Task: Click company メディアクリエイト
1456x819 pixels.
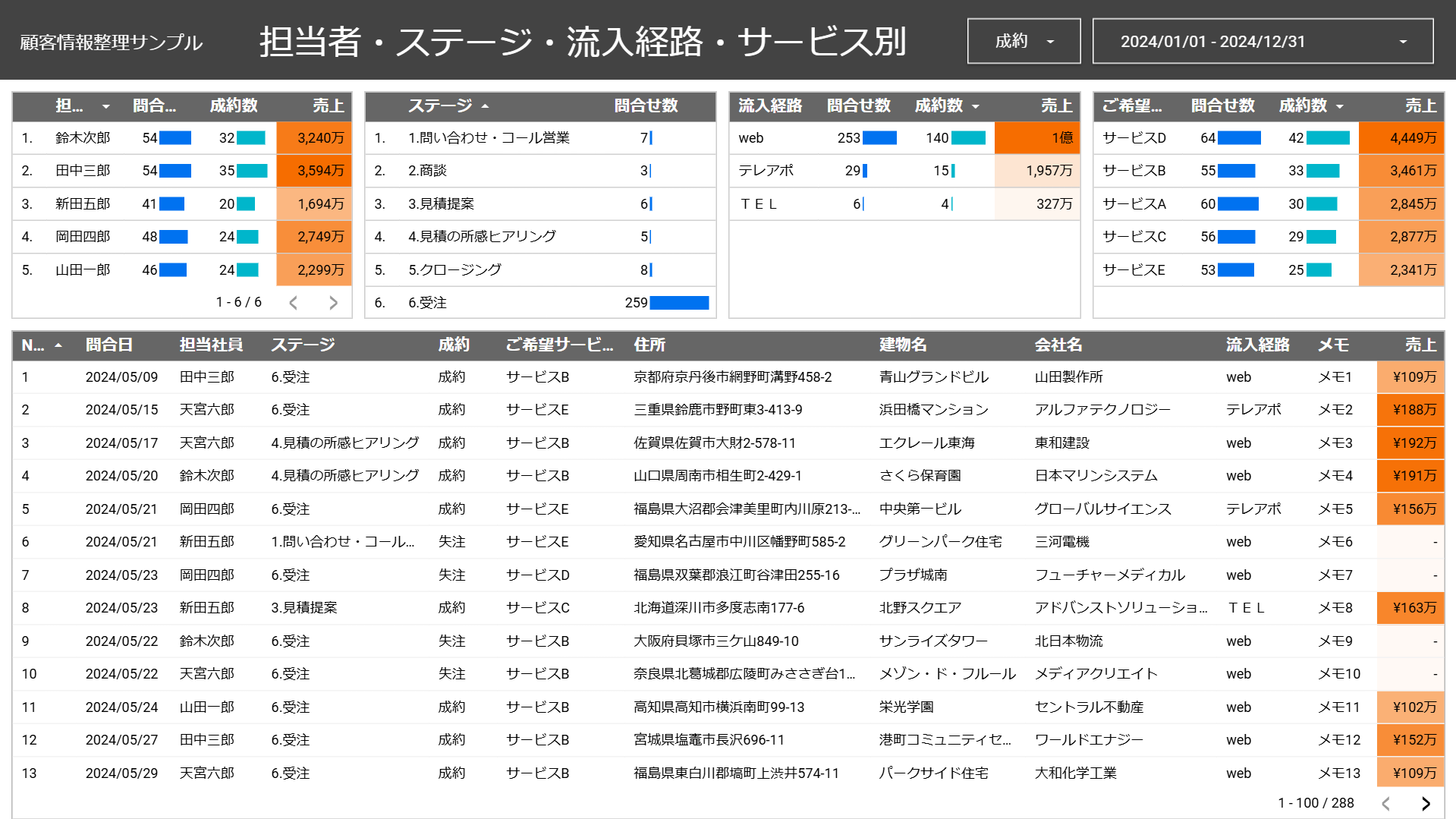Action: (x=1096, y=674)
